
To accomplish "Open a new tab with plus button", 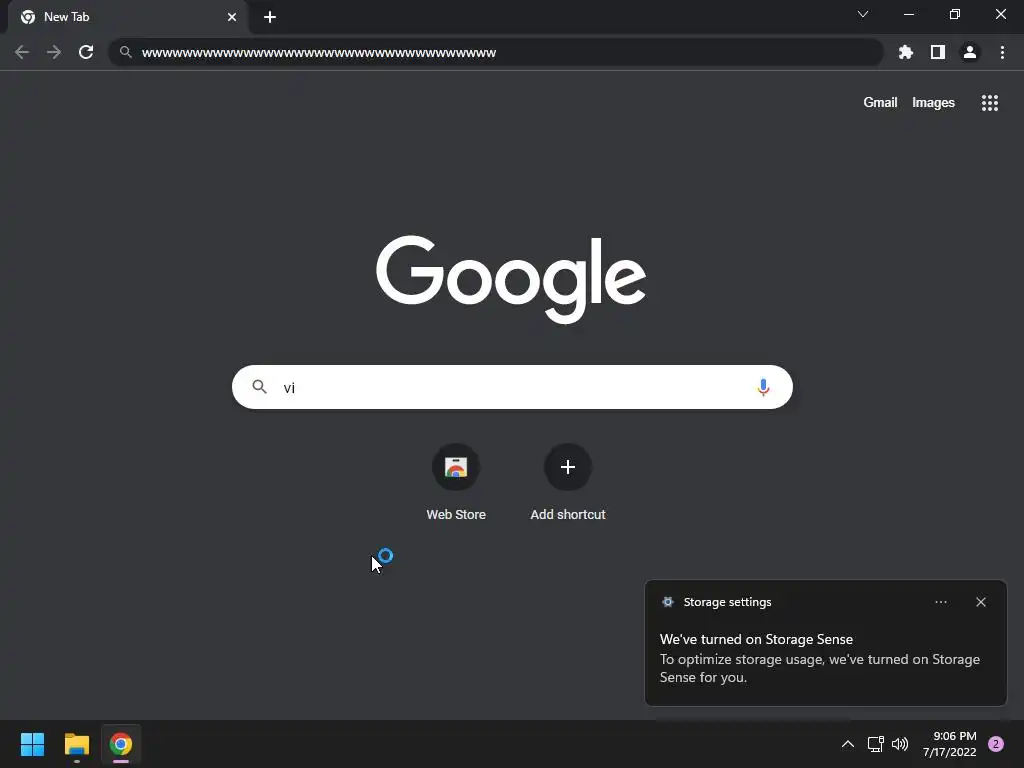I will tap(270, 17).
